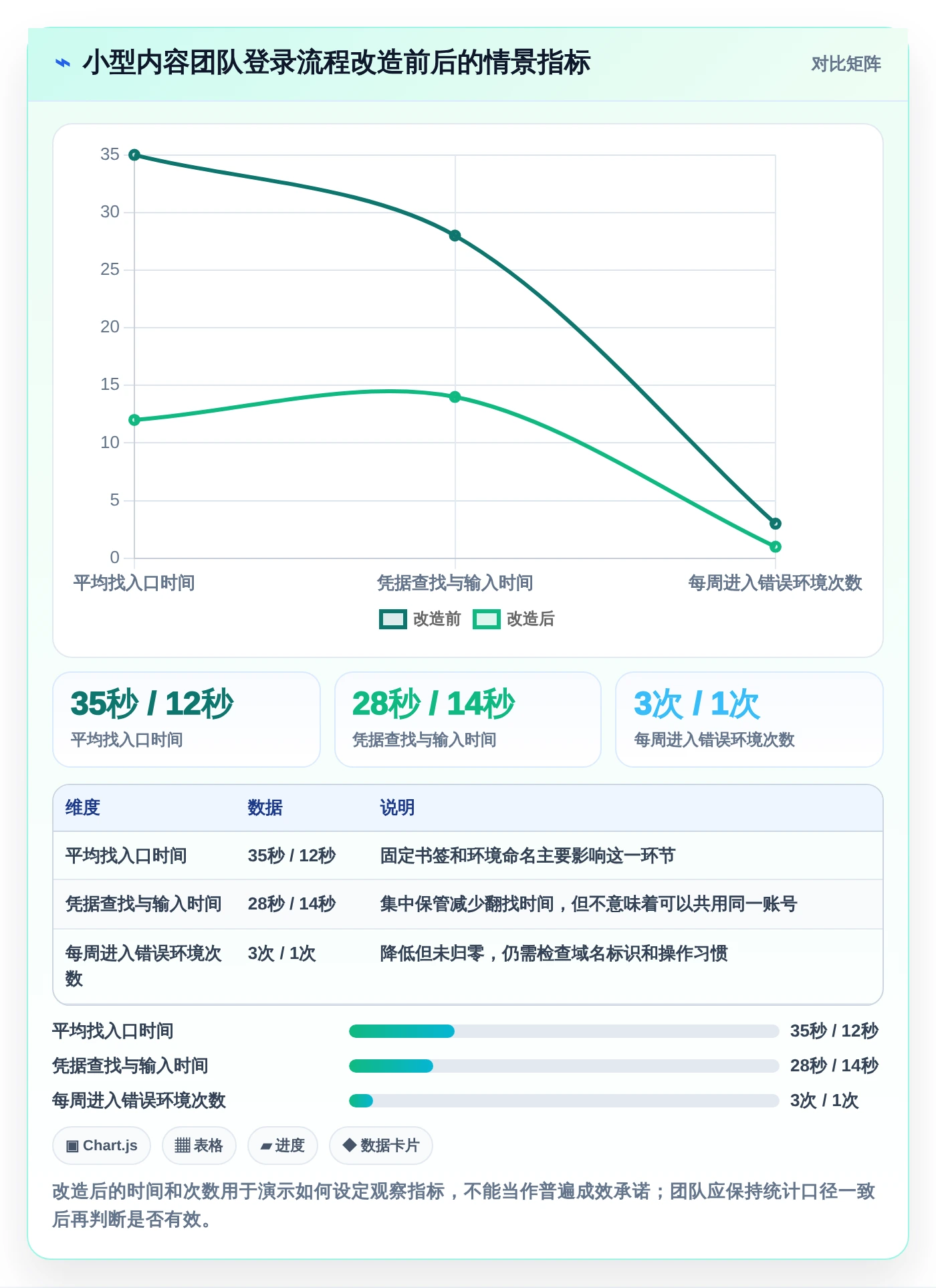The height and width of the screenshot is (1288, 936).
Task: Click y-axis tick label 20
Action: (110, 327)
